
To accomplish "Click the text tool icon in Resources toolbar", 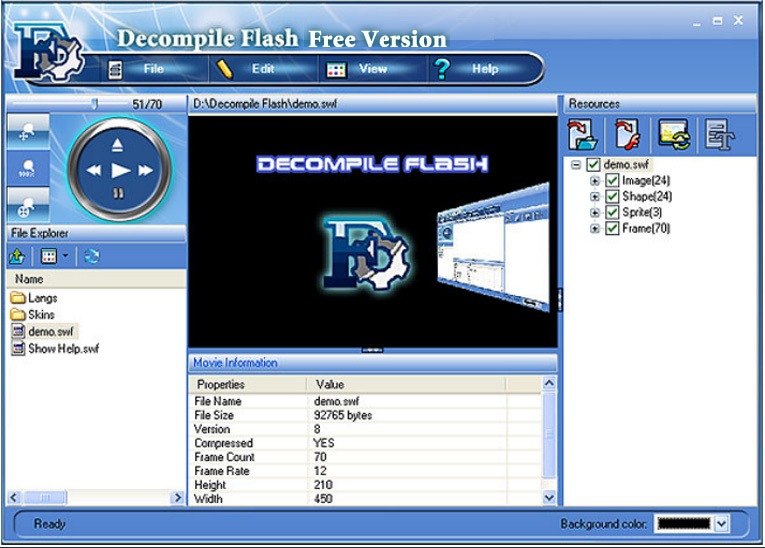I will pos(719,135).
